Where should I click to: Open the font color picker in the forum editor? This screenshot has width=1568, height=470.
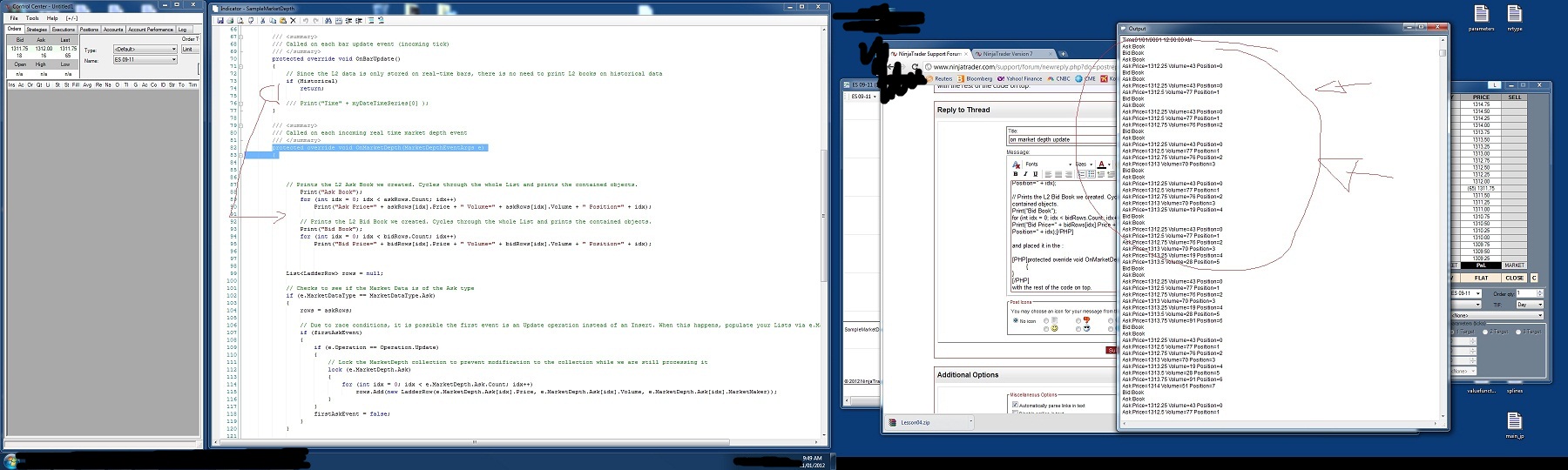click(1104, 164)
